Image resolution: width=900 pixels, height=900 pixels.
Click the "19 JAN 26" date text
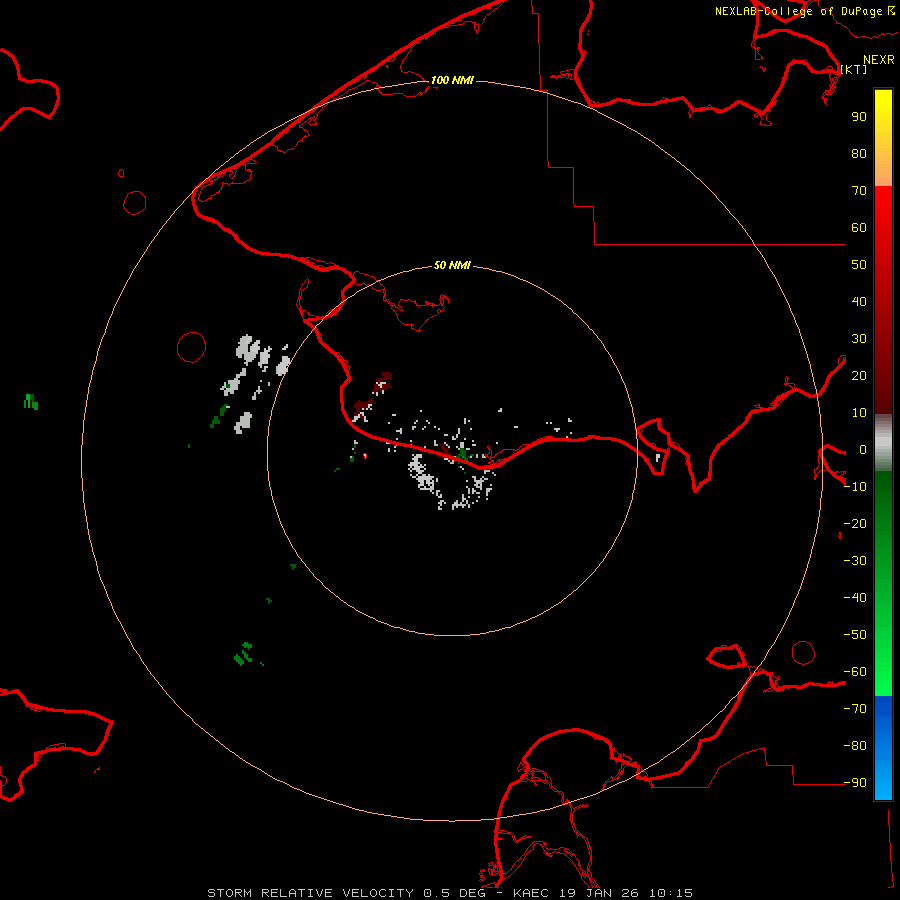pyautogui.click(x=599, y=893)
